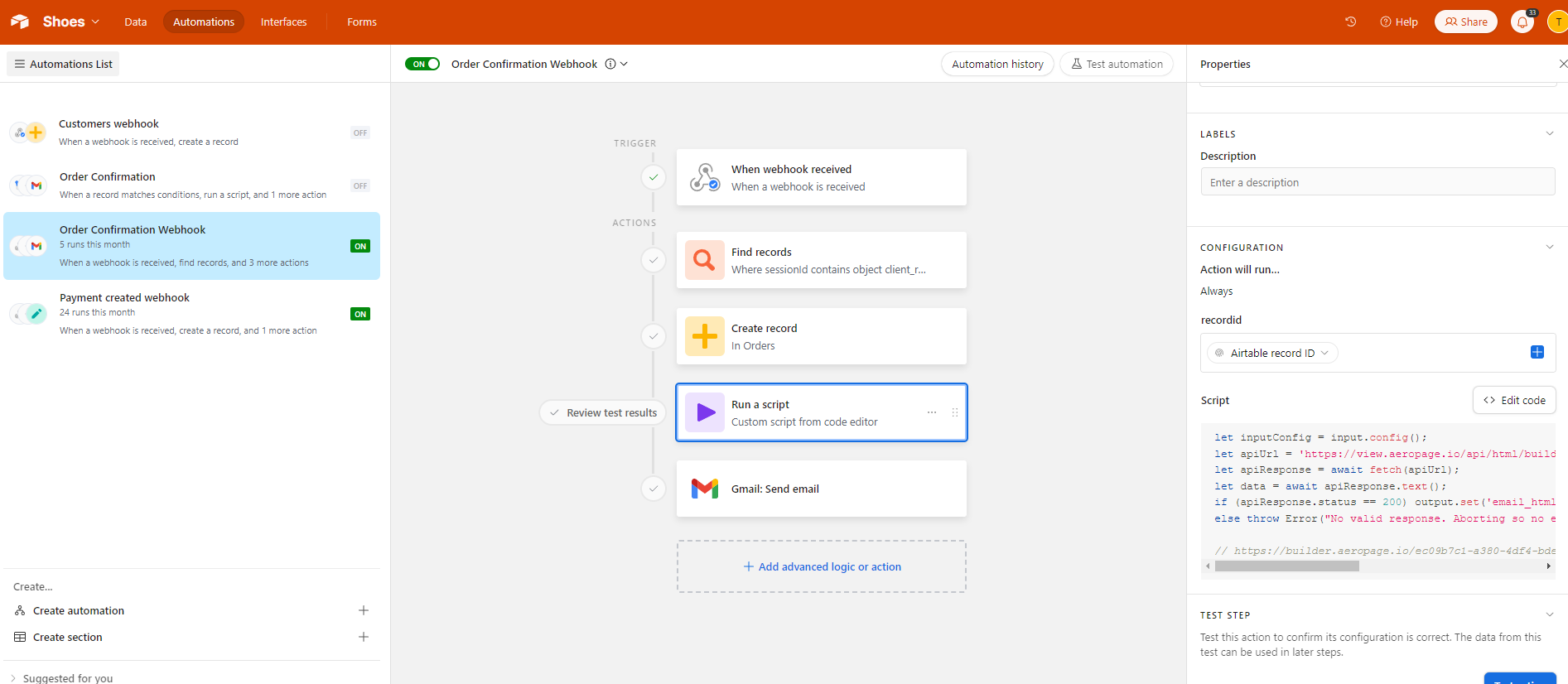Click the Run a script play icon
This screenshot has height=684, width=1568.
pos(705,412)
